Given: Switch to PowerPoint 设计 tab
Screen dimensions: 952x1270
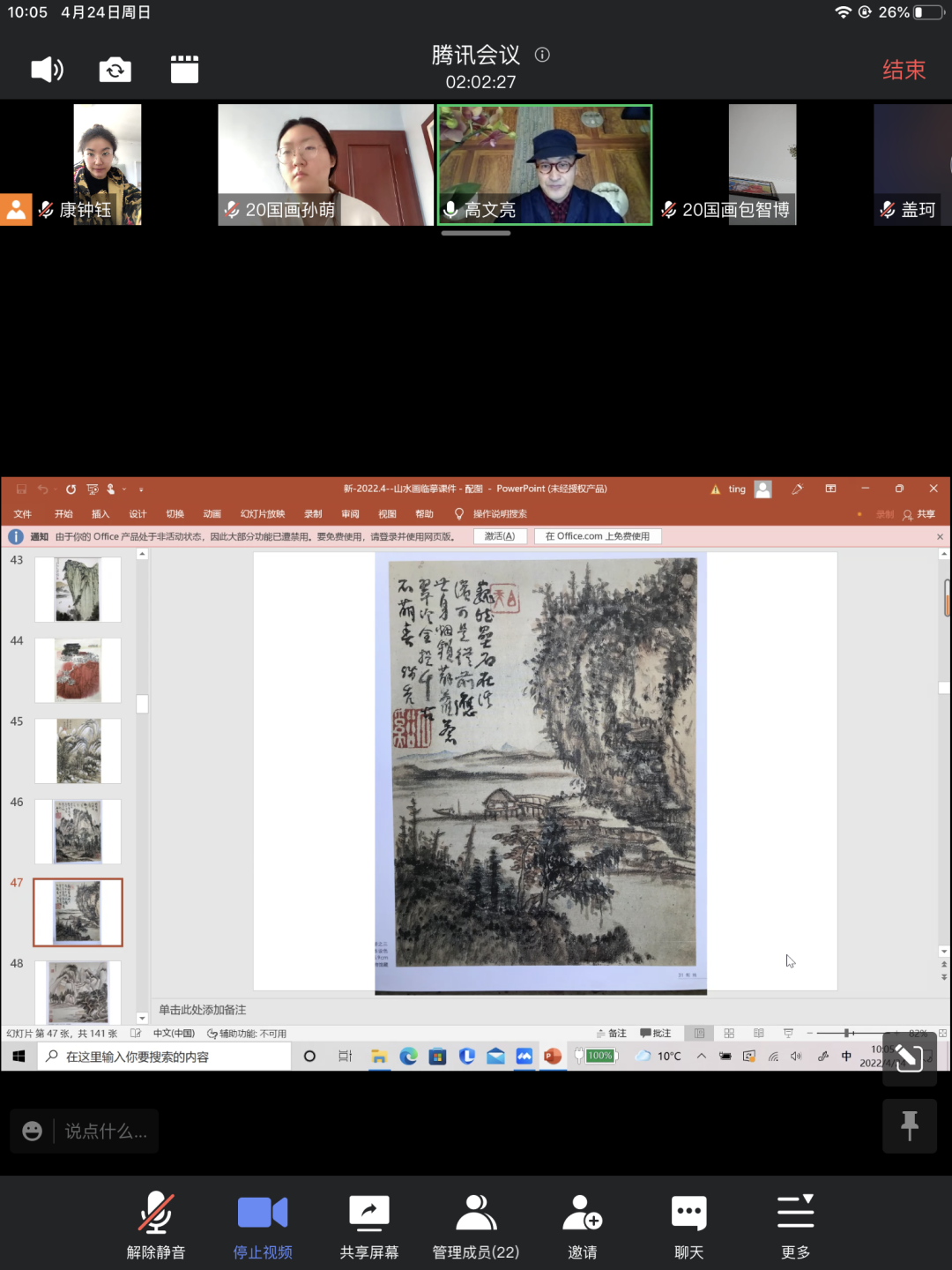Looking at the screenshot, I should pos(138,514).
